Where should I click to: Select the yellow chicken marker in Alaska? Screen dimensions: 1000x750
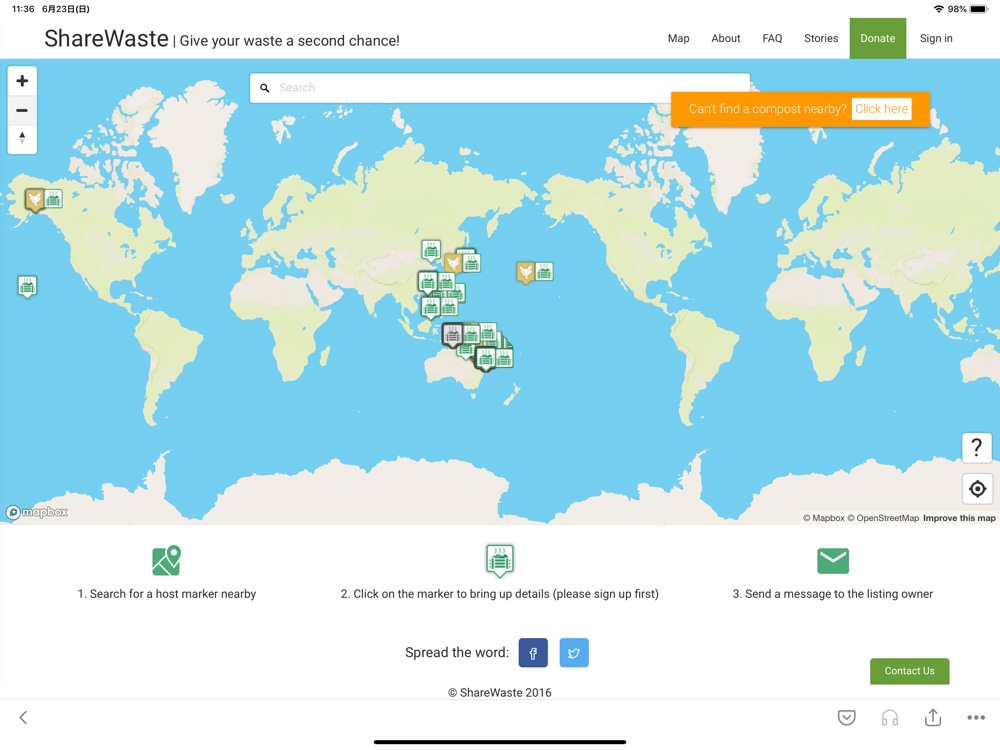(x=34, y=200)
